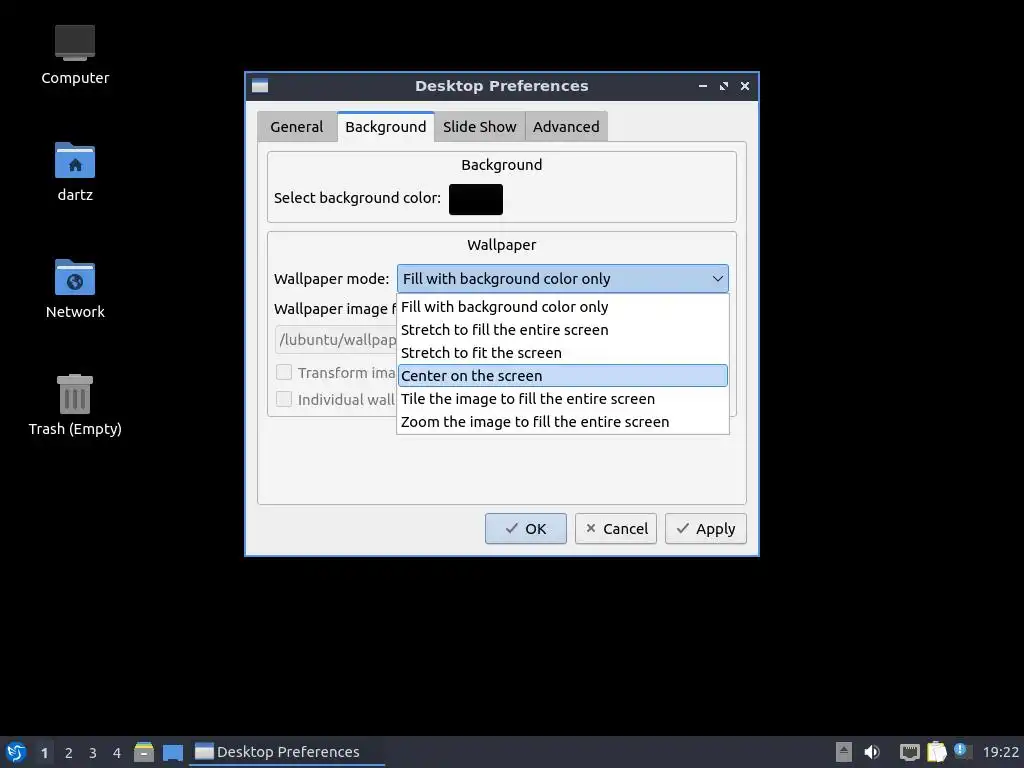Choose 'Stretch to fit the screen'
This screenshot has height=768, width=1024.
(x=562, y=353)
